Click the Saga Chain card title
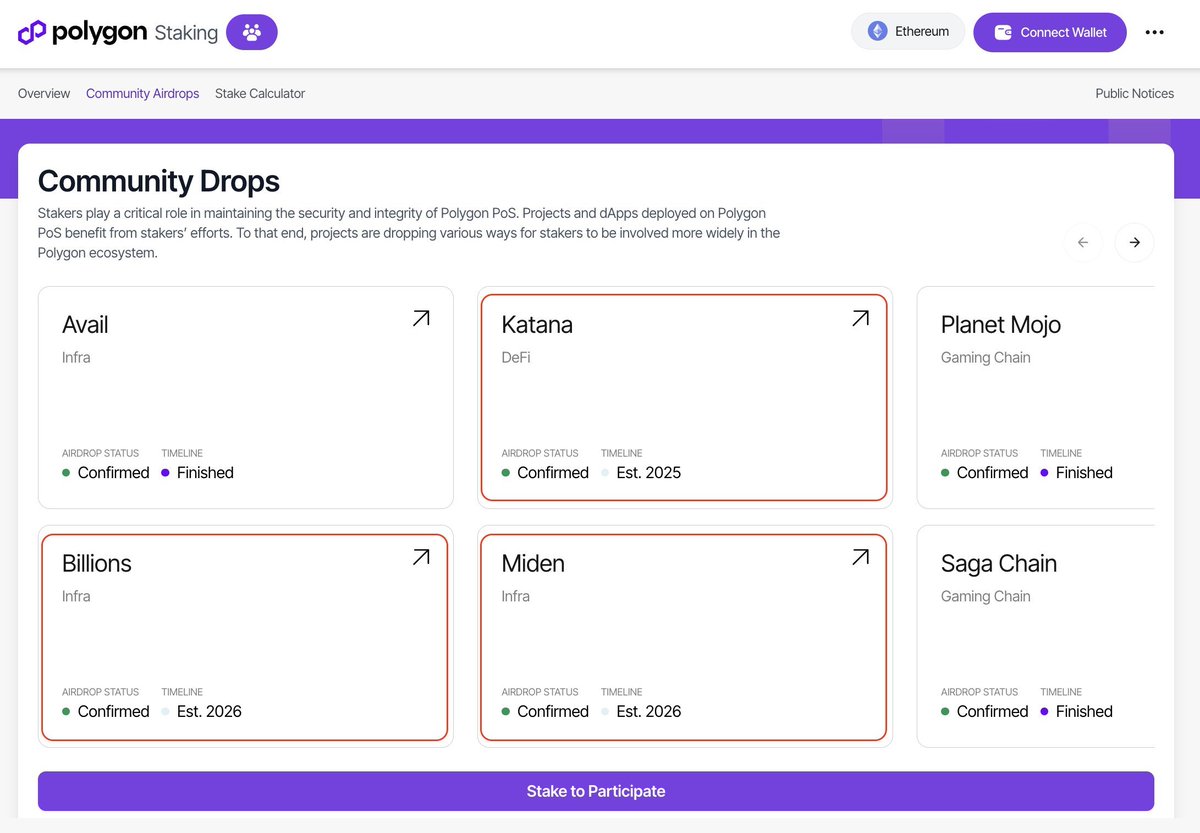1200x833 pixels. (x=999, y=564)
